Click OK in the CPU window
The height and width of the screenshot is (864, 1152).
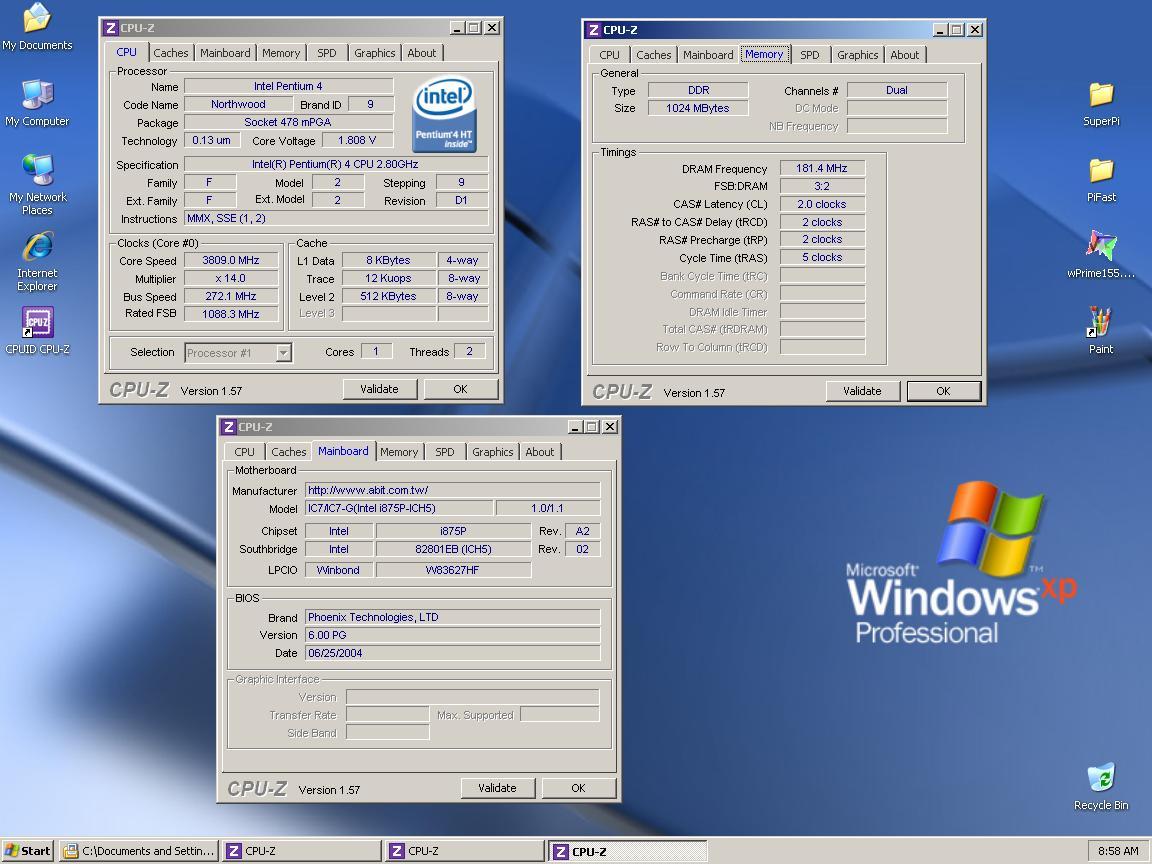(x=461, y=389)
